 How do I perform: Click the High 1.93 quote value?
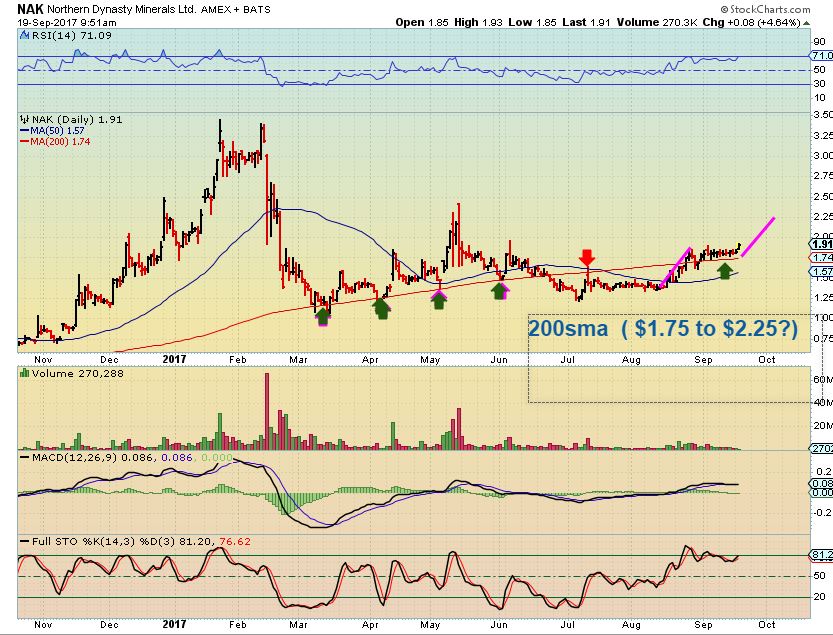(478, 22)
